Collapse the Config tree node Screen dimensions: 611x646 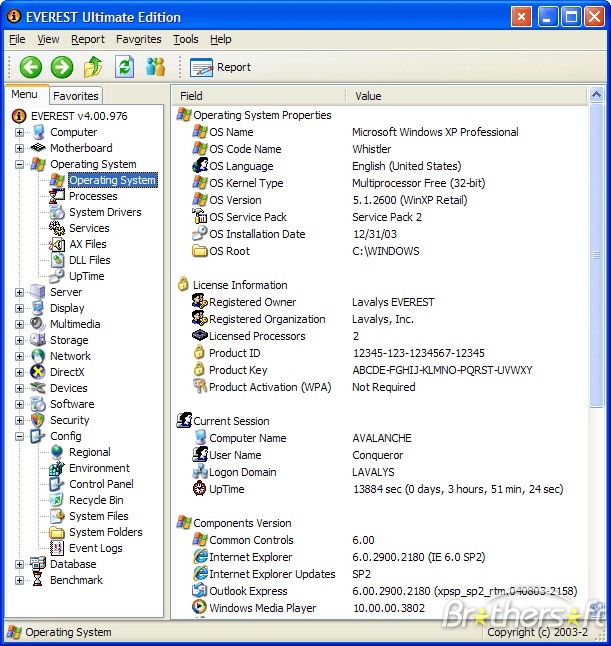(19, 436)
